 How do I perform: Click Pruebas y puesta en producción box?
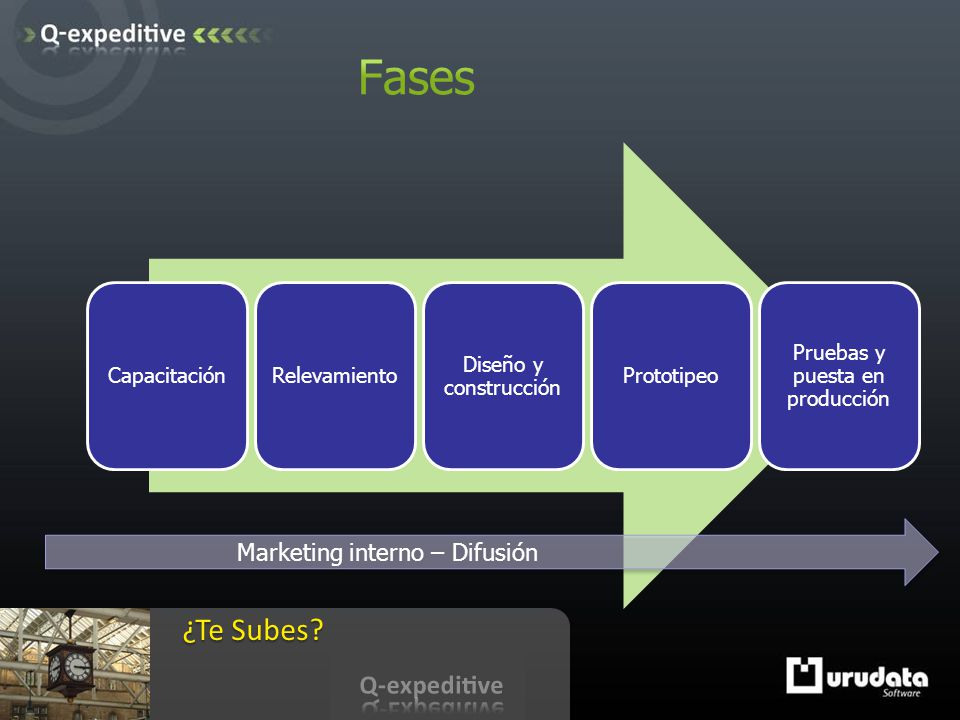coord(839,376)
